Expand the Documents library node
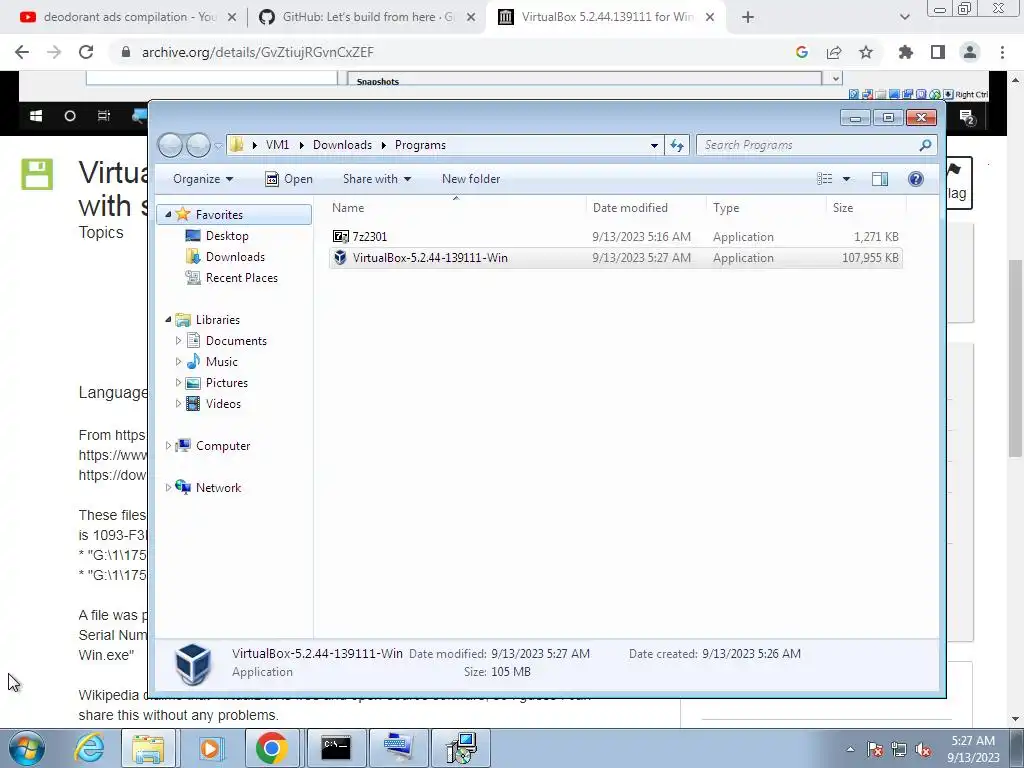Screen dimensions: 1024x768 (x=178, y=341)
